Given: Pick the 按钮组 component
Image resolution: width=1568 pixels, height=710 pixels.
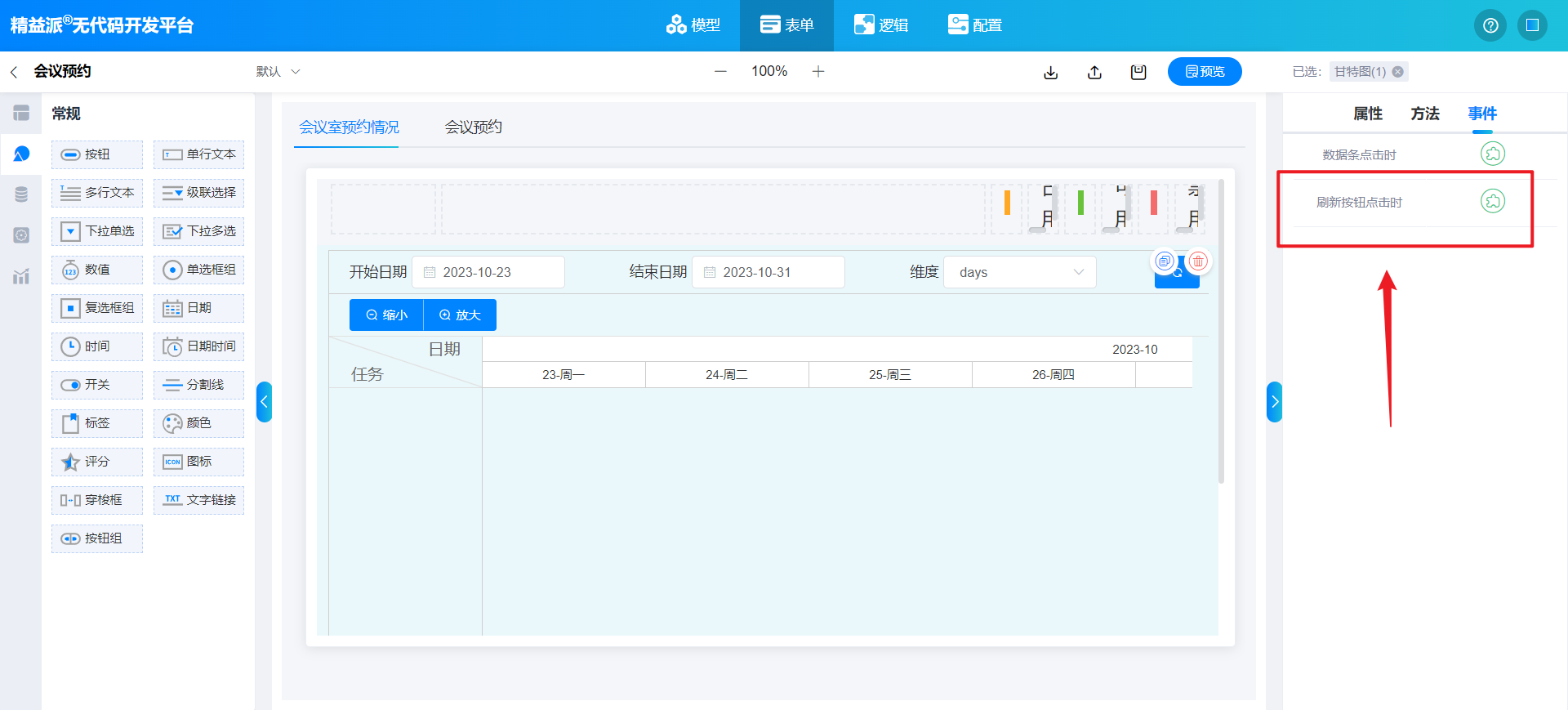Looking at the screenshot, I should click(97, 538).
